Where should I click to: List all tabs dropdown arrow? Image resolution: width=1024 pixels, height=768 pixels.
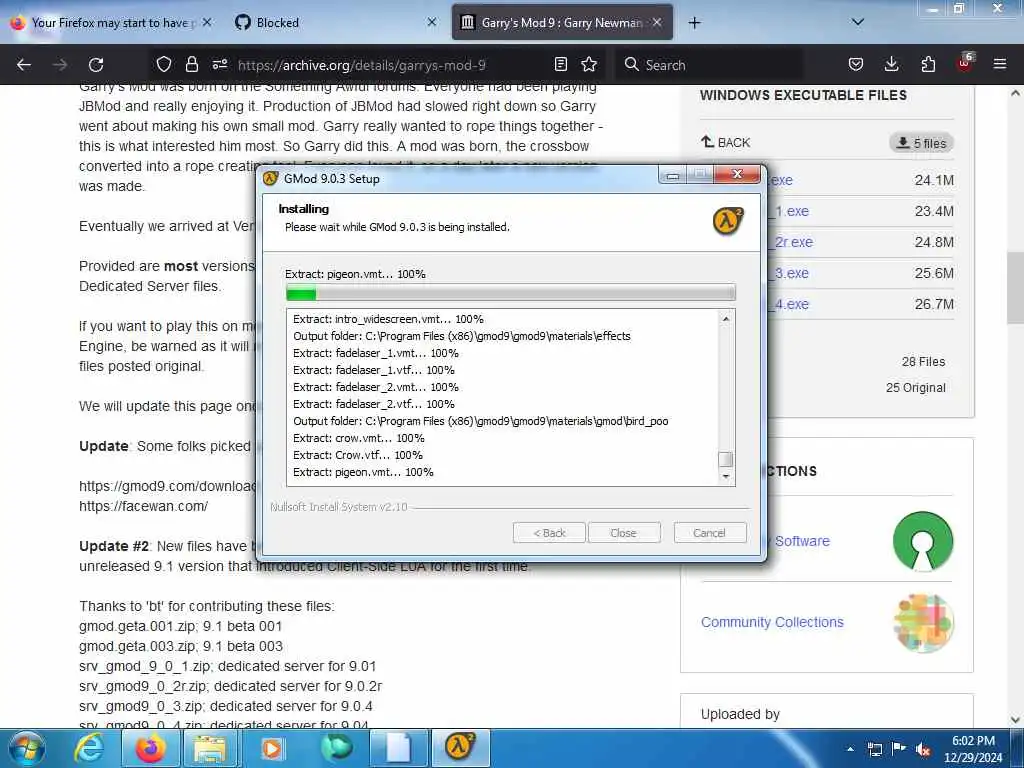point(858,22)
